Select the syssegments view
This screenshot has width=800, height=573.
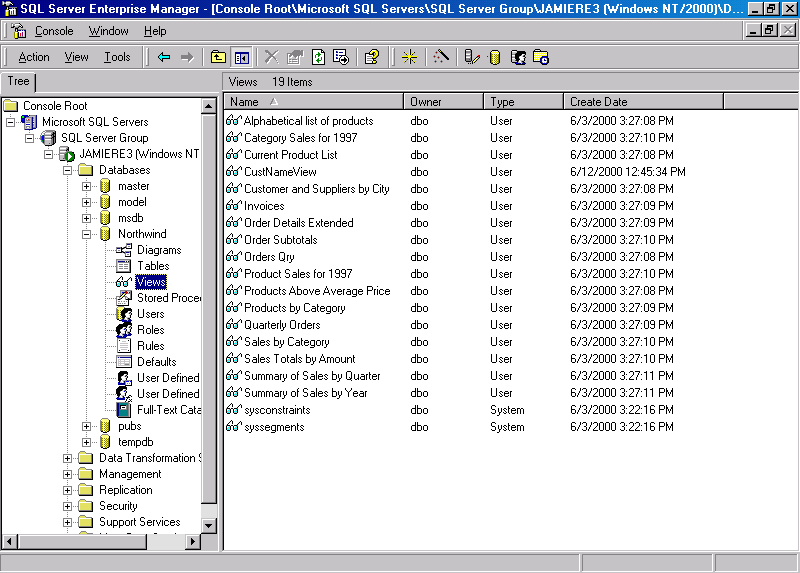click(274, 427)
